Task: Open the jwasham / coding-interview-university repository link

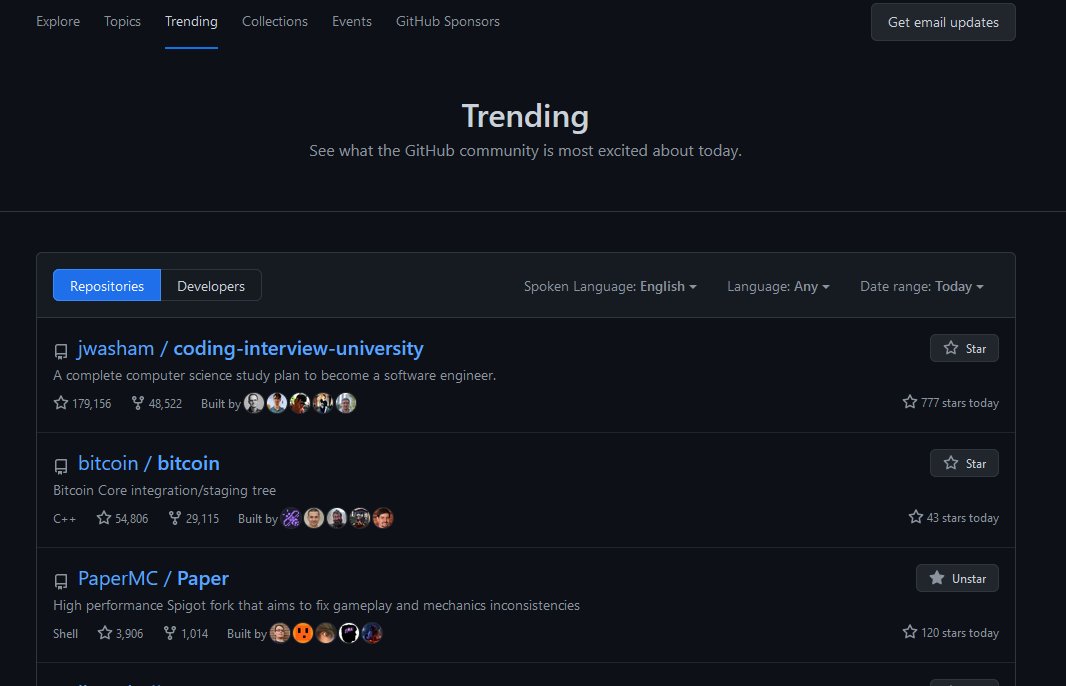Action: pos(250,348)
